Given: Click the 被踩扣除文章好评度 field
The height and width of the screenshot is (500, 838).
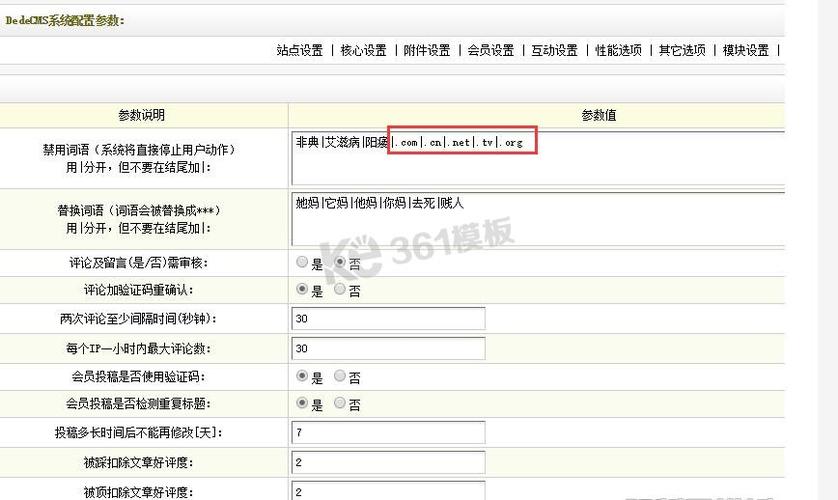Looking at the screenshot, I should click(389, 462).
